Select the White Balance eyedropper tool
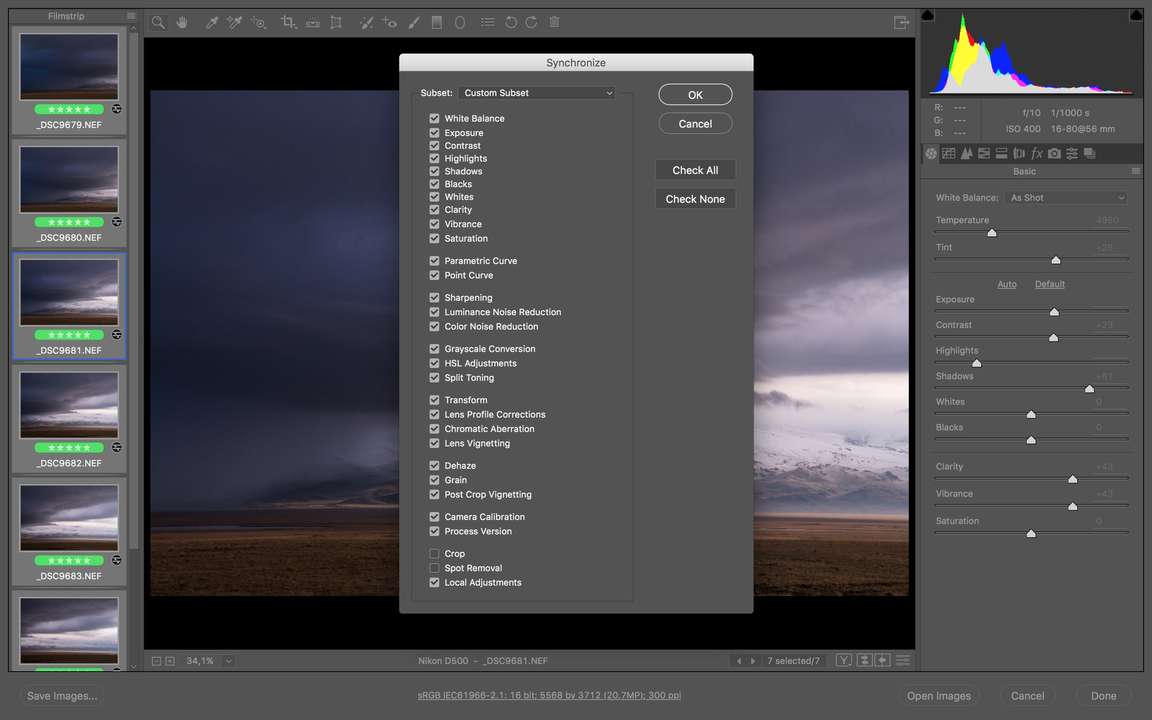This screenshot has height=720, width=1152. click(x=211, y=22)
